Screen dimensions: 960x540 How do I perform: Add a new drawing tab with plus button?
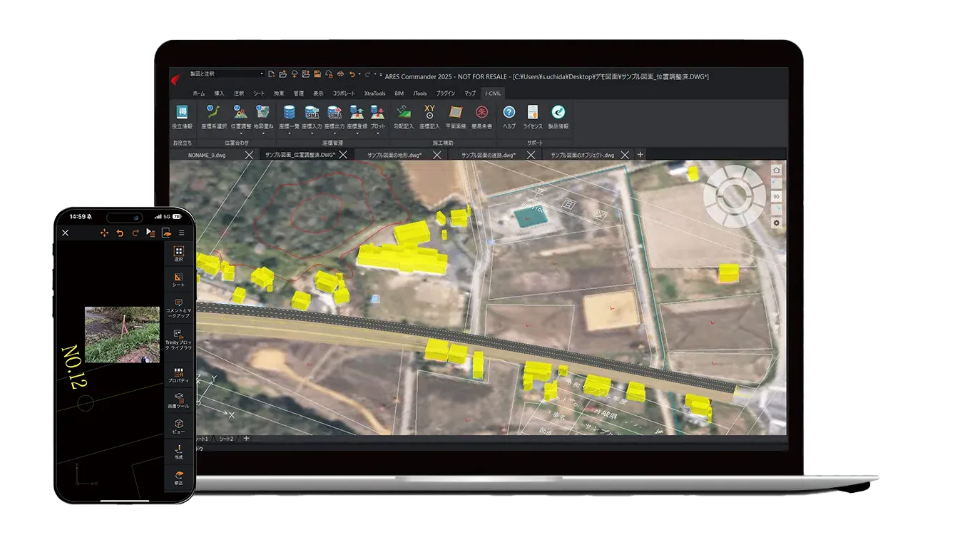tap(640, 154)
